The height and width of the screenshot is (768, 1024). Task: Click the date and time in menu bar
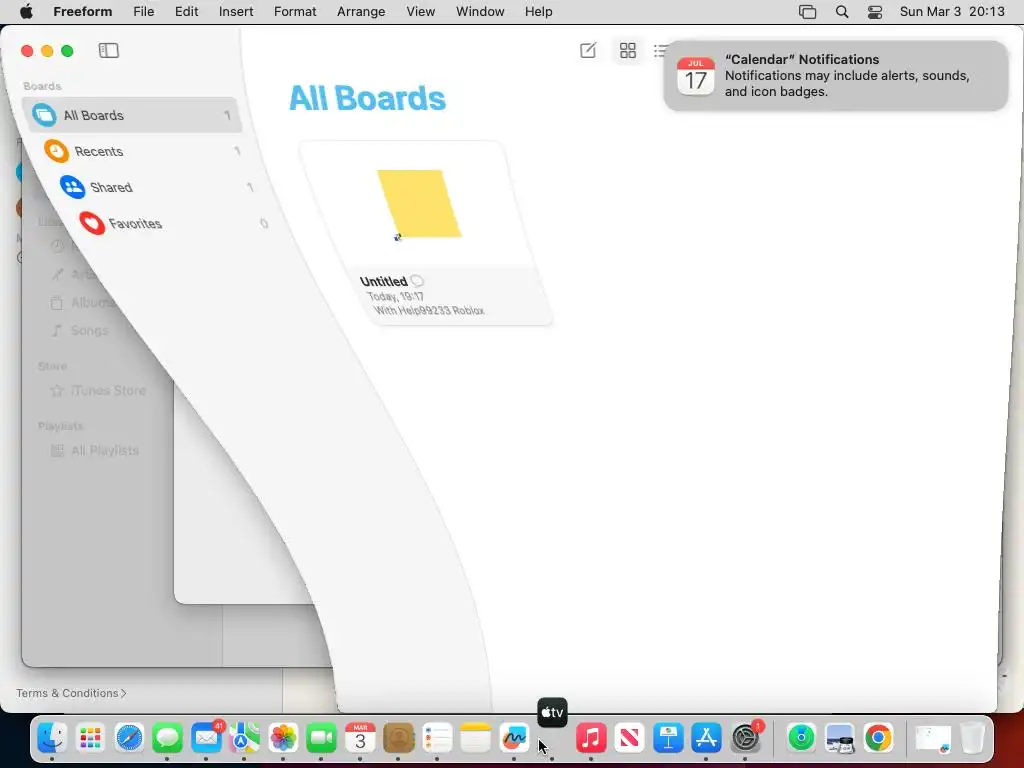(x=952, y=12)
